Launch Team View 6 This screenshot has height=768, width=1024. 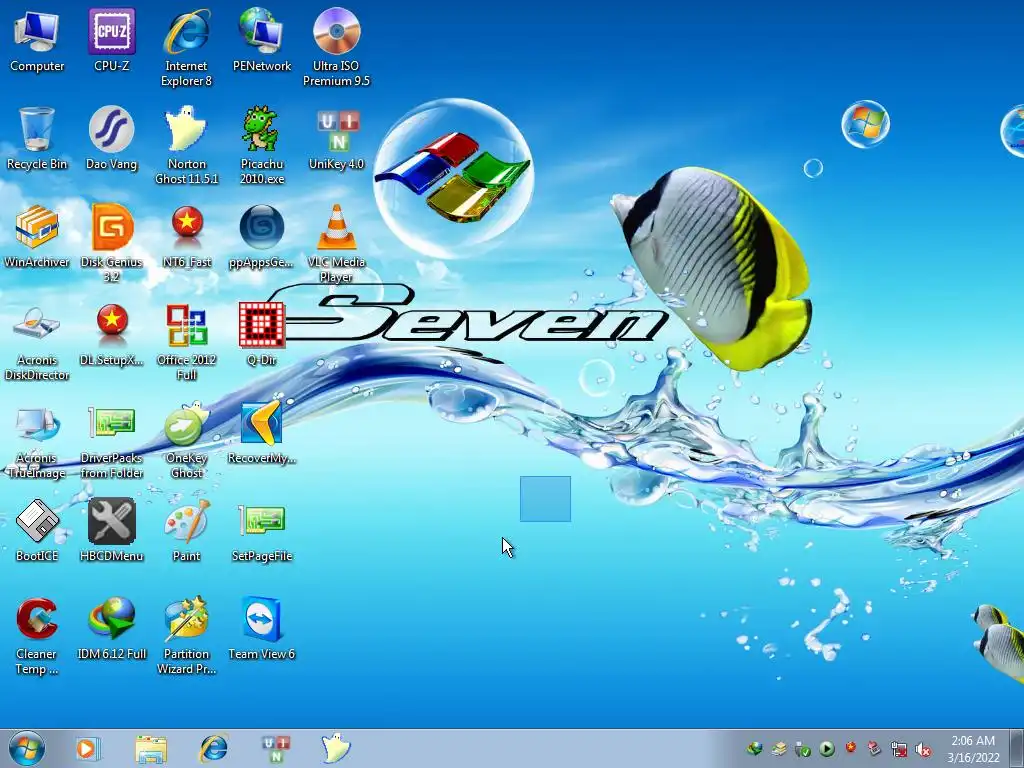[x=261, y=628]
